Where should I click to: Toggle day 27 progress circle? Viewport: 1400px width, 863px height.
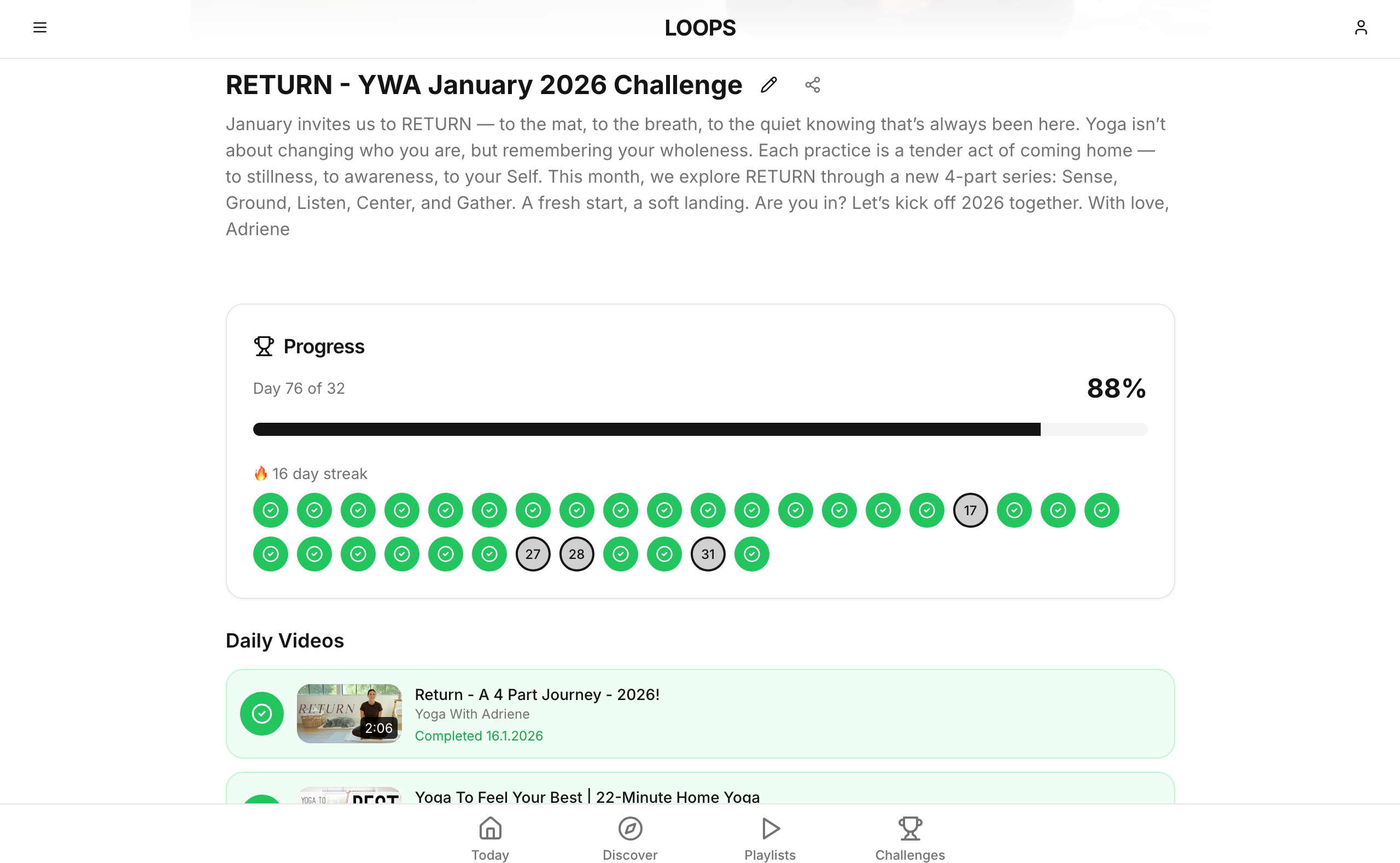(x=533, y=554)
